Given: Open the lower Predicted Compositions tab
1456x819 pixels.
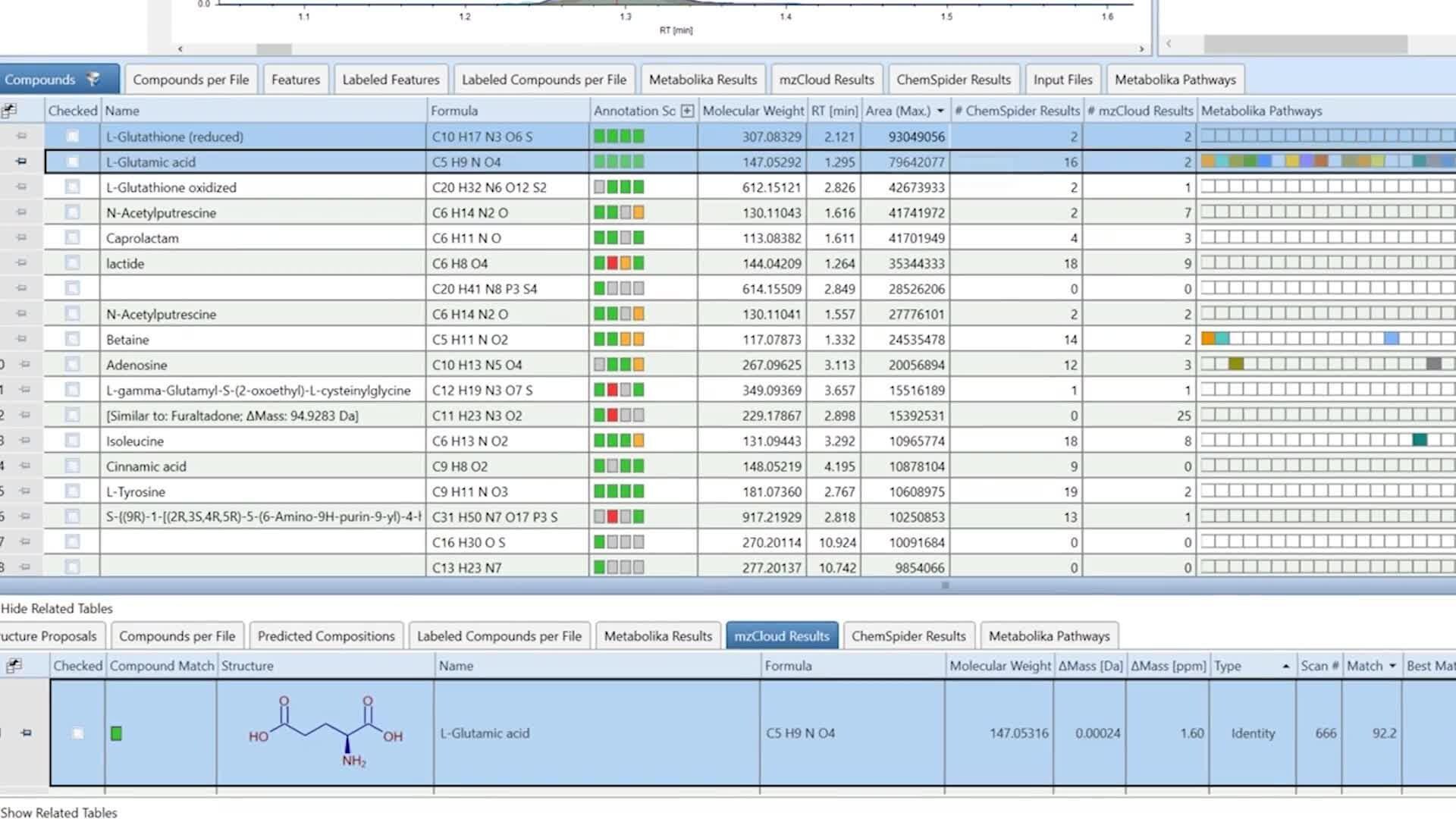Looking at the screenshot, I should coord(326,636).
